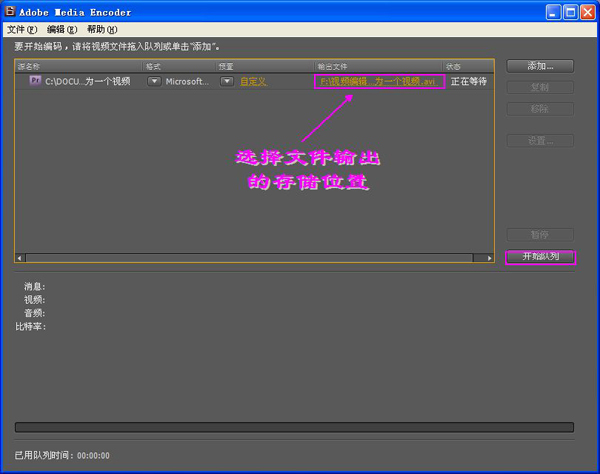Open the 文件 menu
The width and height of the screenshot is (600, 474).
22,29
